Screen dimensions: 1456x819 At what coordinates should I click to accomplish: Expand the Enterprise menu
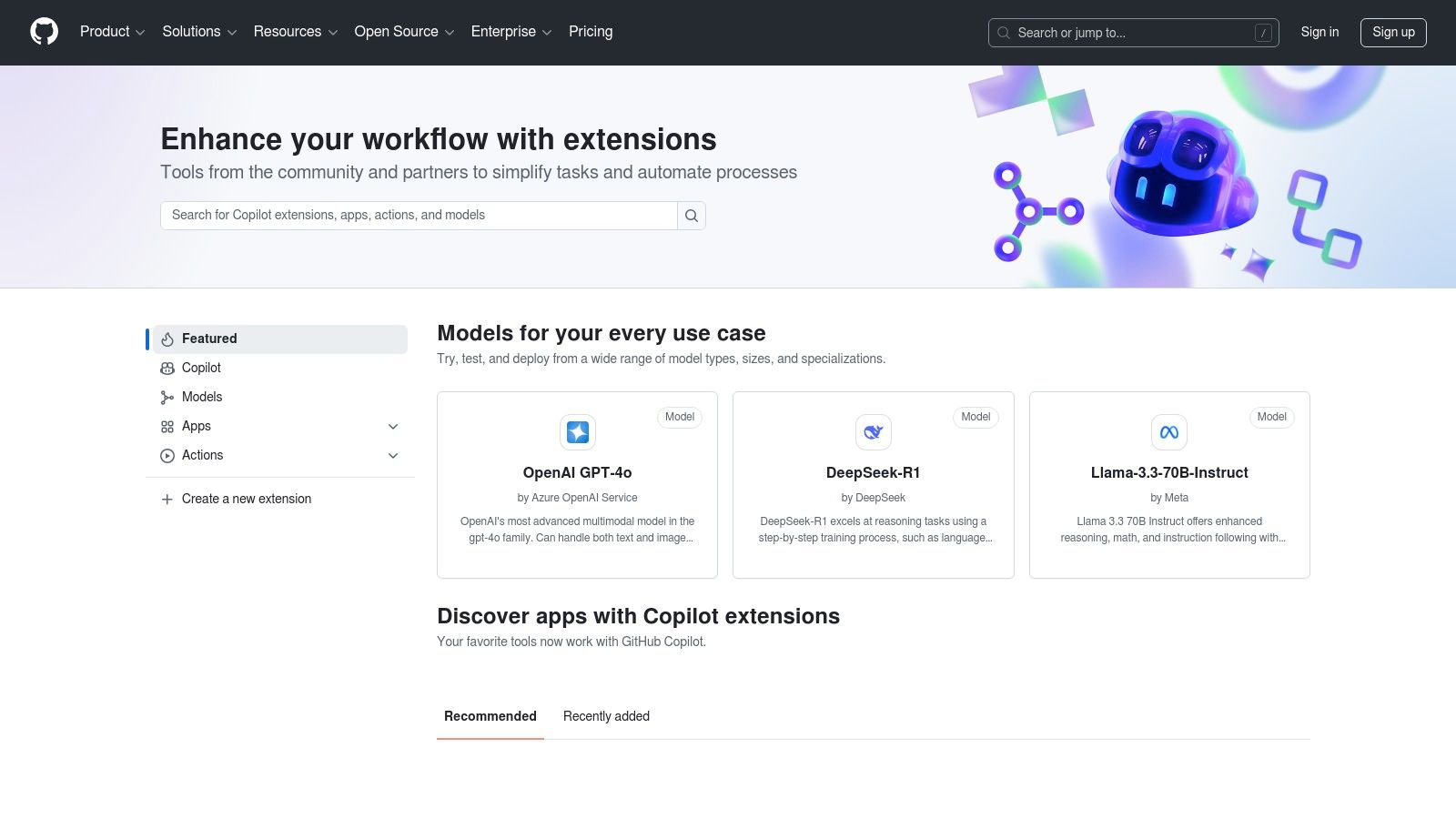tap(511, 32)
